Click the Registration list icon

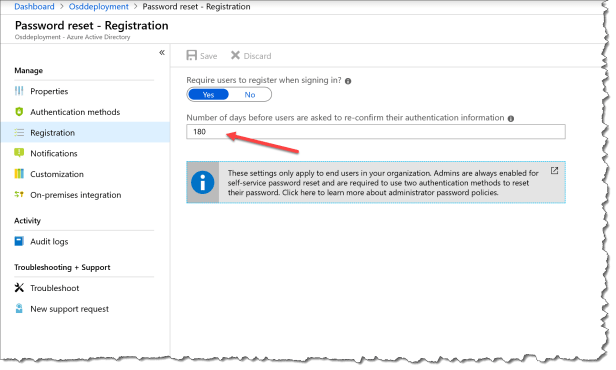click(x=19, y=133)
